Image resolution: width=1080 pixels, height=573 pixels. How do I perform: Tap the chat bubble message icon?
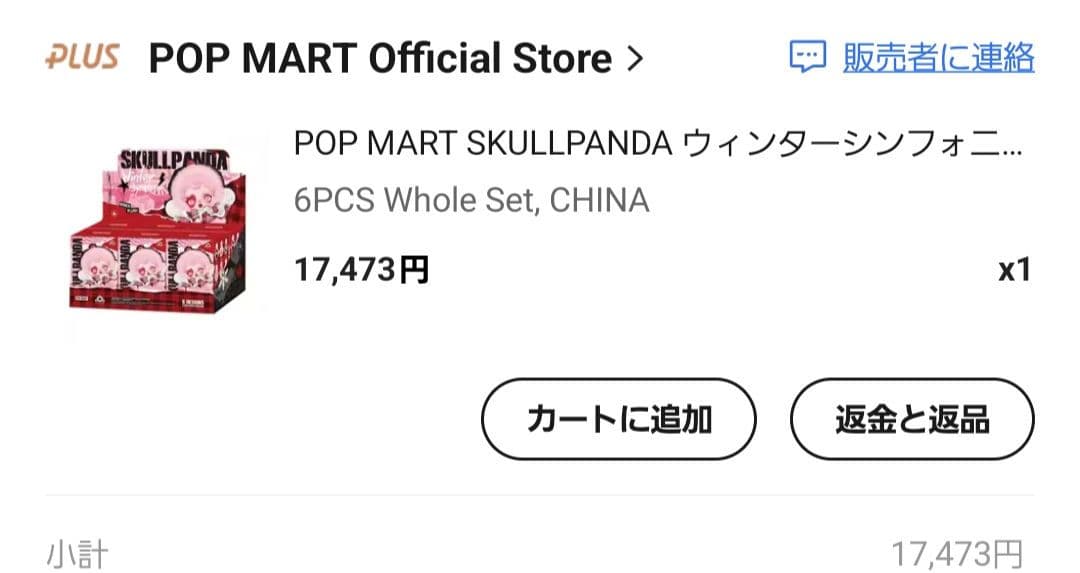807,57
